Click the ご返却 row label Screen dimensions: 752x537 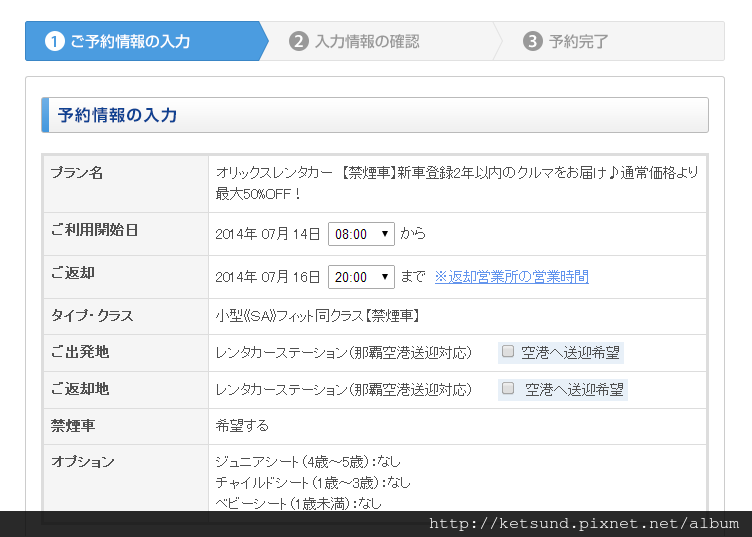[x=73, y=273]
